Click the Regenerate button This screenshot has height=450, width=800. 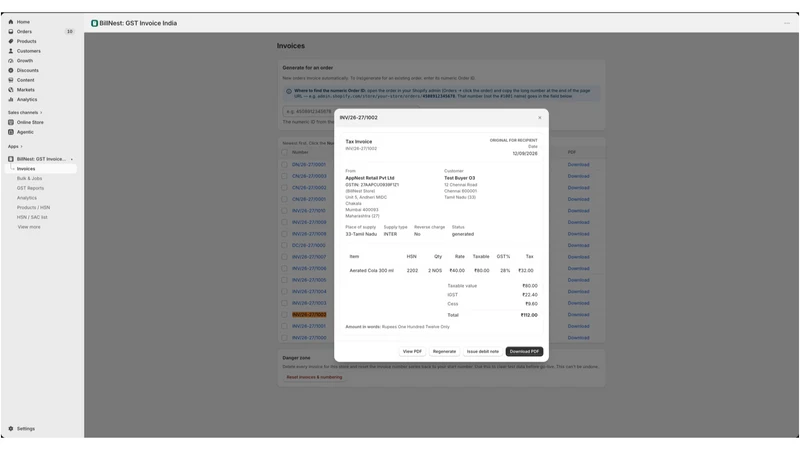(x=444, y=352)
